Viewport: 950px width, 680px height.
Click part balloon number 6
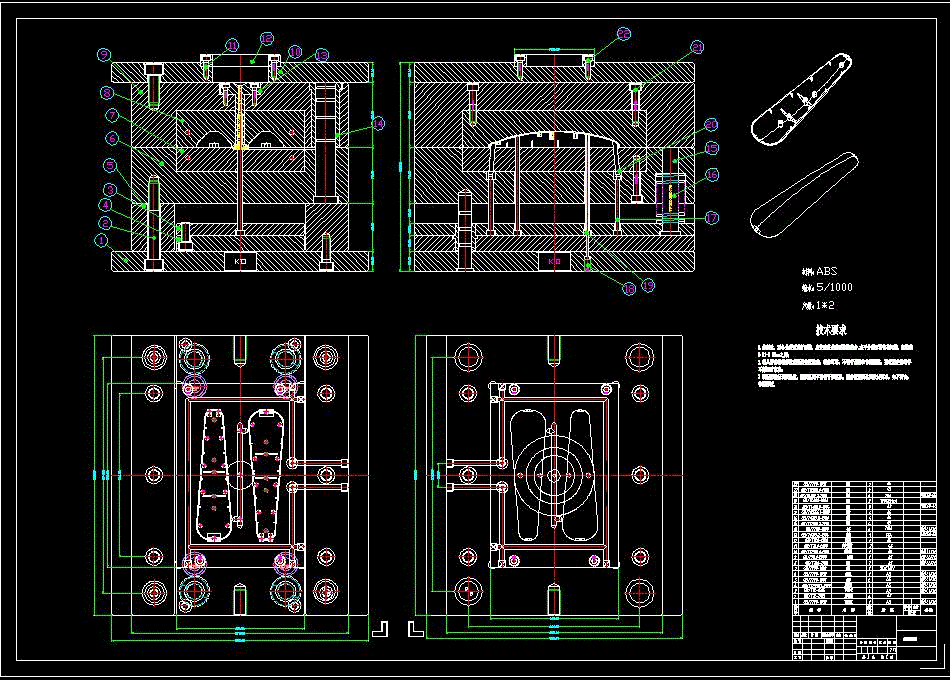pos(112,139)
